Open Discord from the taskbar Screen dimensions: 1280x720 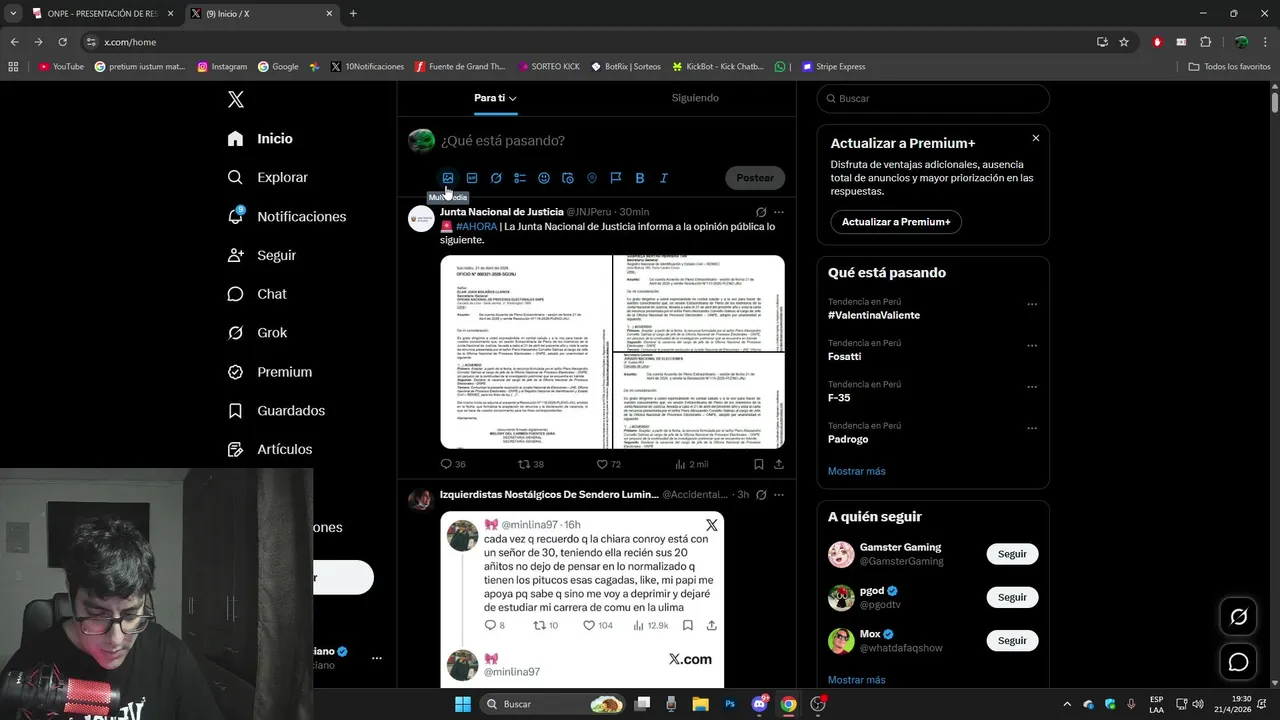[759, 704]
